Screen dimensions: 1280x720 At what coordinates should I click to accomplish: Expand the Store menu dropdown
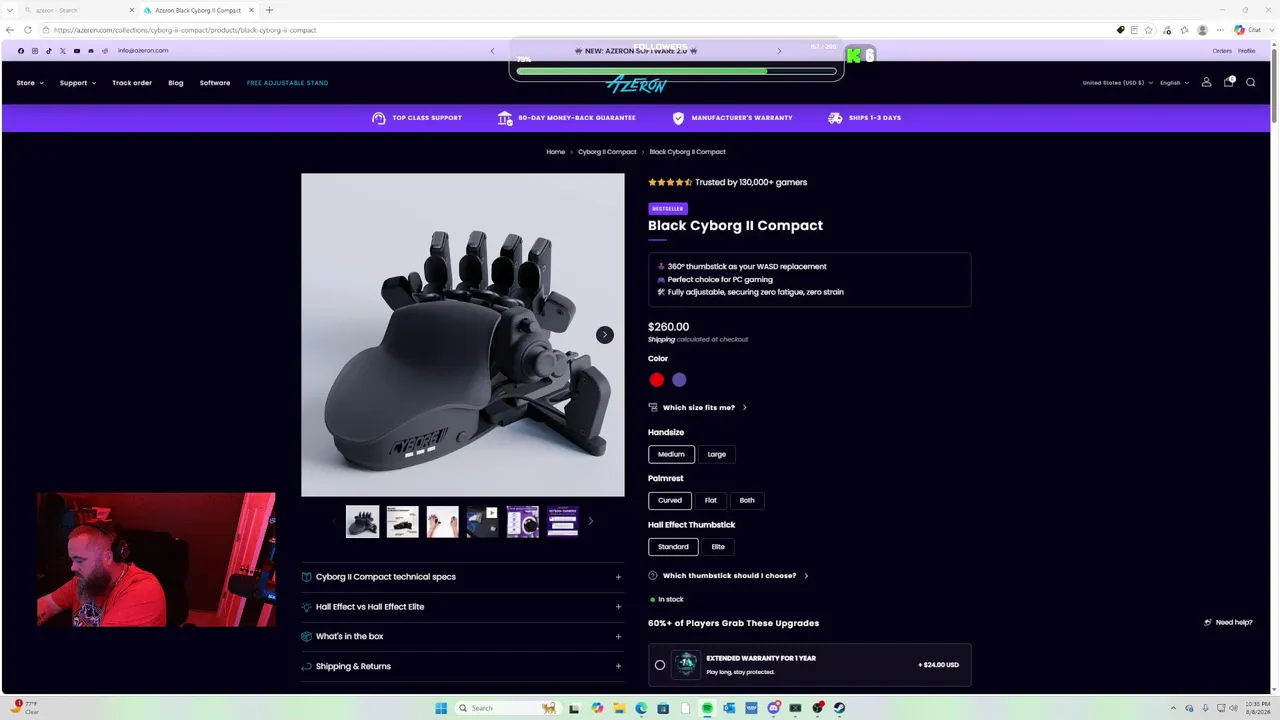tap(30, 83)
